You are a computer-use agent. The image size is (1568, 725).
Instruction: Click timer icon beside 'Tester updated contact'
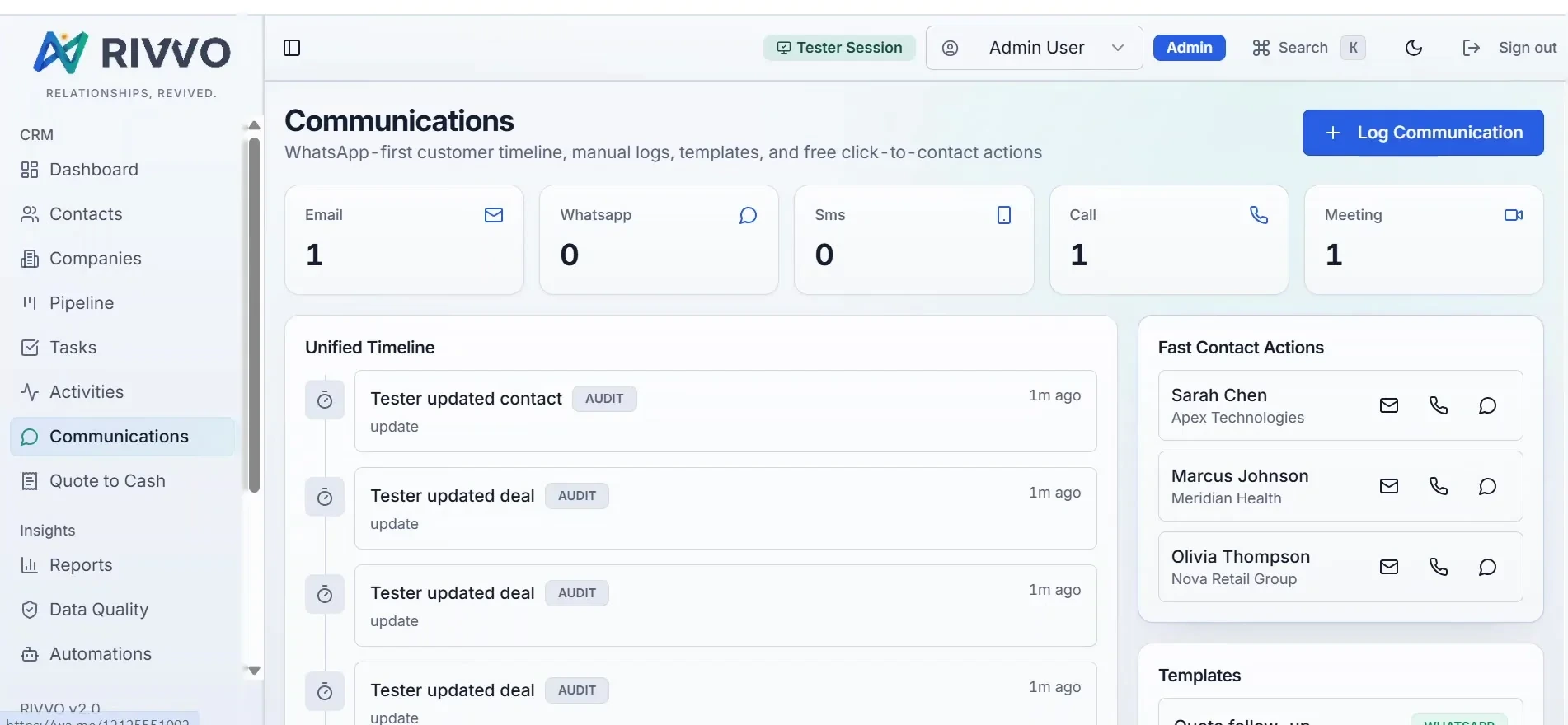[x=325, y=400]
